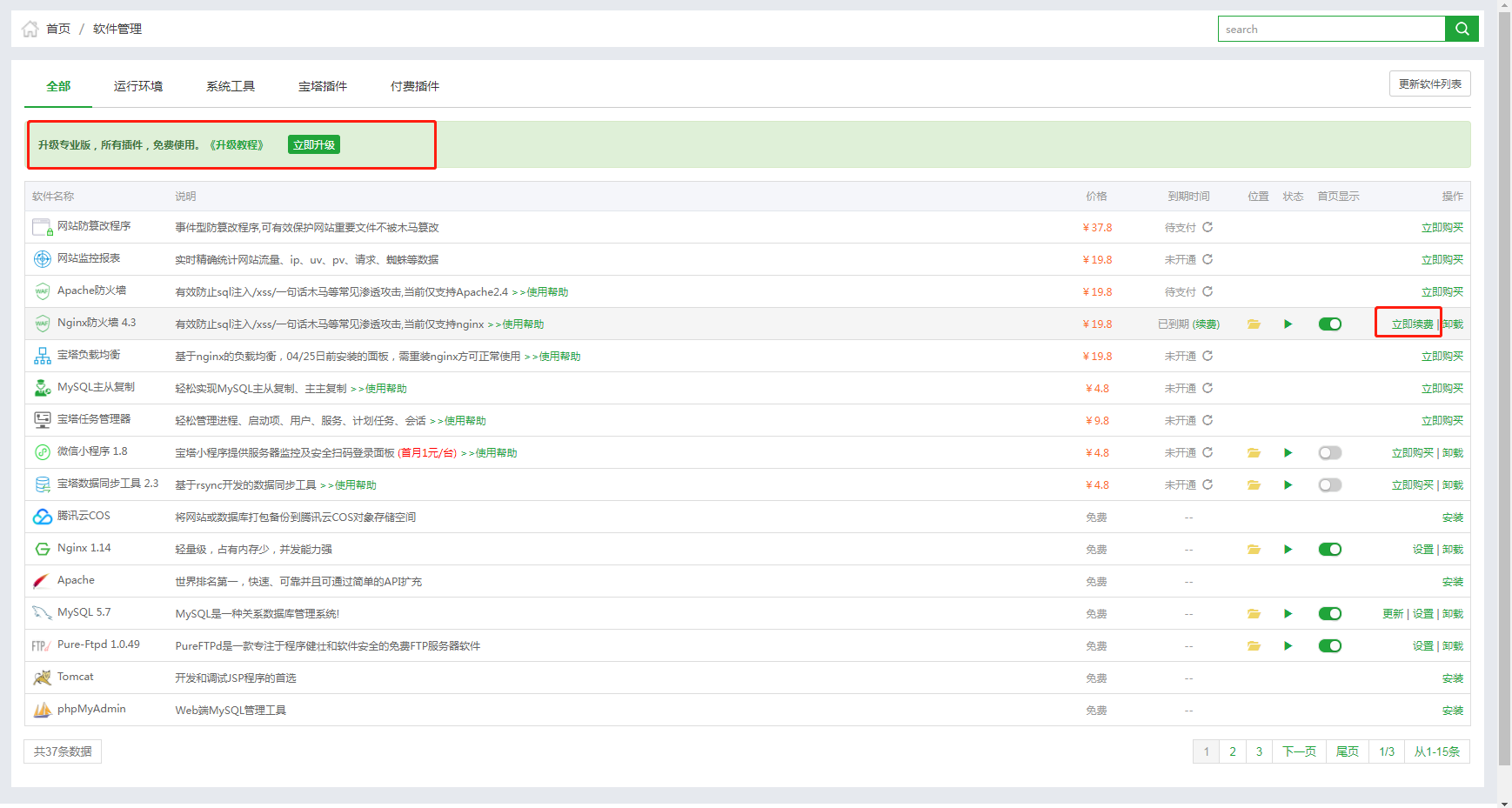This screenshot has height=808, width=1512.
Task: Click the 腾讯云COS cloud icon
Action: [43, 517]
